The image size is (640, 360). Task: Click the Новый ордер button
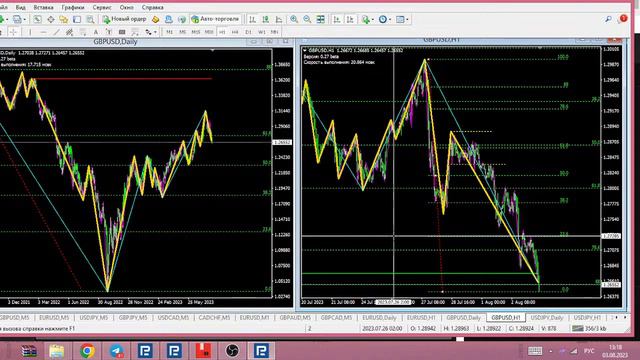coord(124,19)
